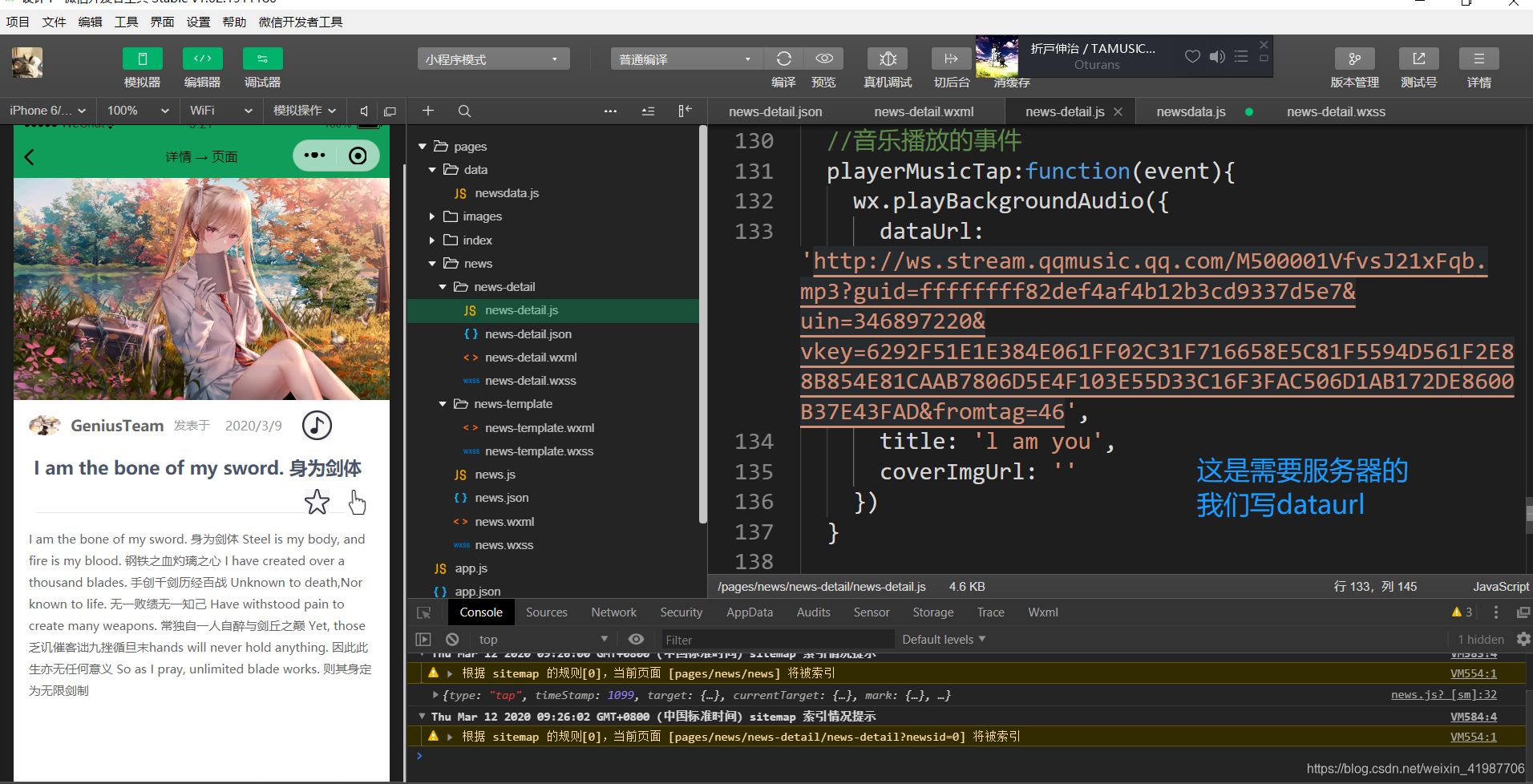Expand the images folder
The height and width of the screenshot is (784, 1533).
432,216
